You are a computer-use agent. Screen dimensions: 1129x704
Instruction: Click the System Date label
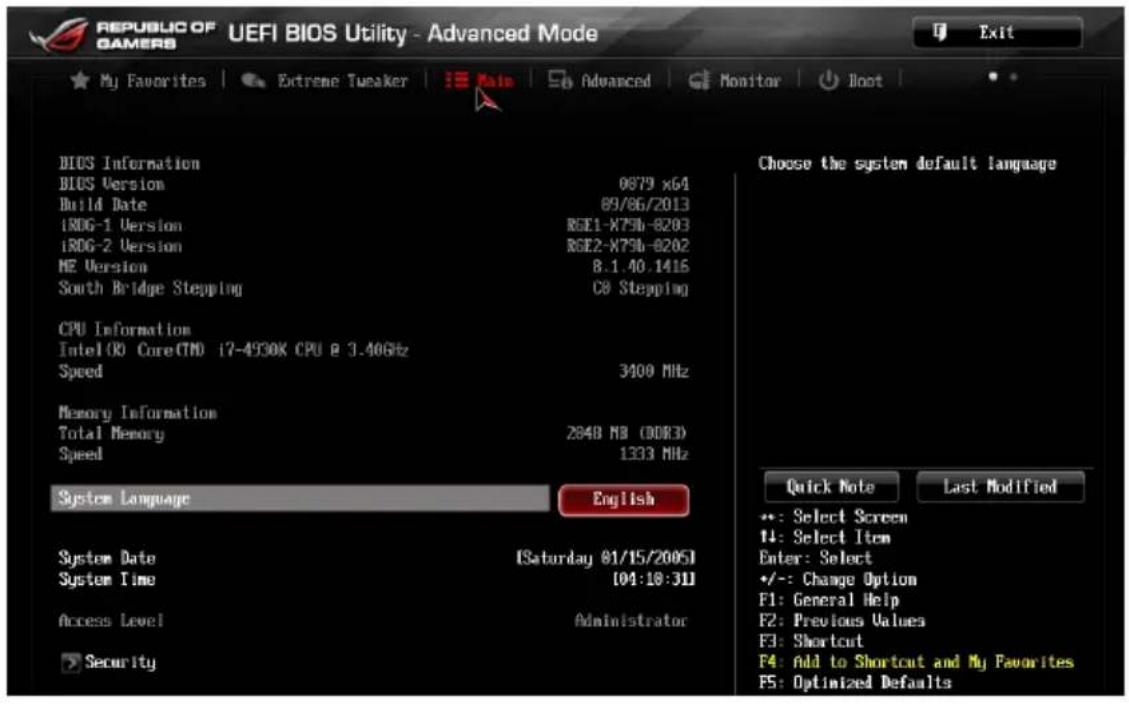pyautogui.click(x=107, y=559)
